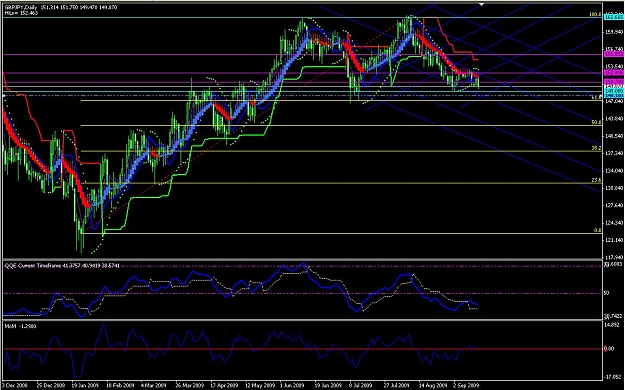Viewport: 625px width, 390px height.
Task: Click the 1 Jun 2009 date label
Action: [x=292, y=386]
